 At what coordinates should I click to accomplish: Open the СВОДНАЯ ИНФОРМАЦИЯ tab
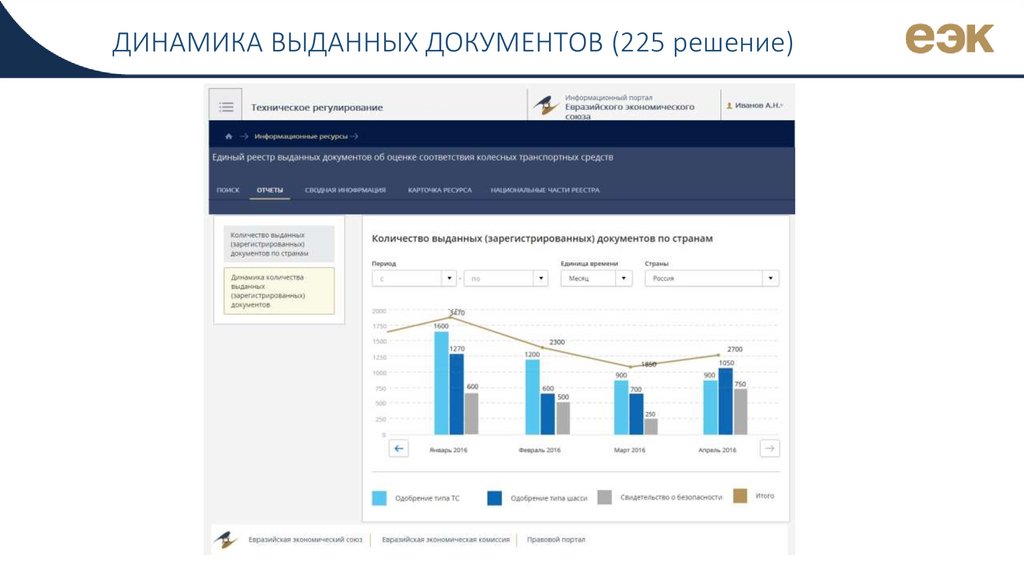[345, 190]
